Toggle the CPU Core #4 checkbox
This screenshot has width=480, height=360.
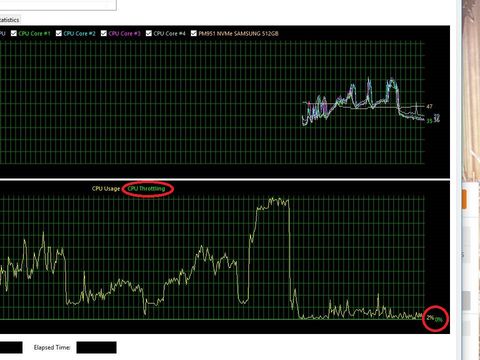[149, 33]
